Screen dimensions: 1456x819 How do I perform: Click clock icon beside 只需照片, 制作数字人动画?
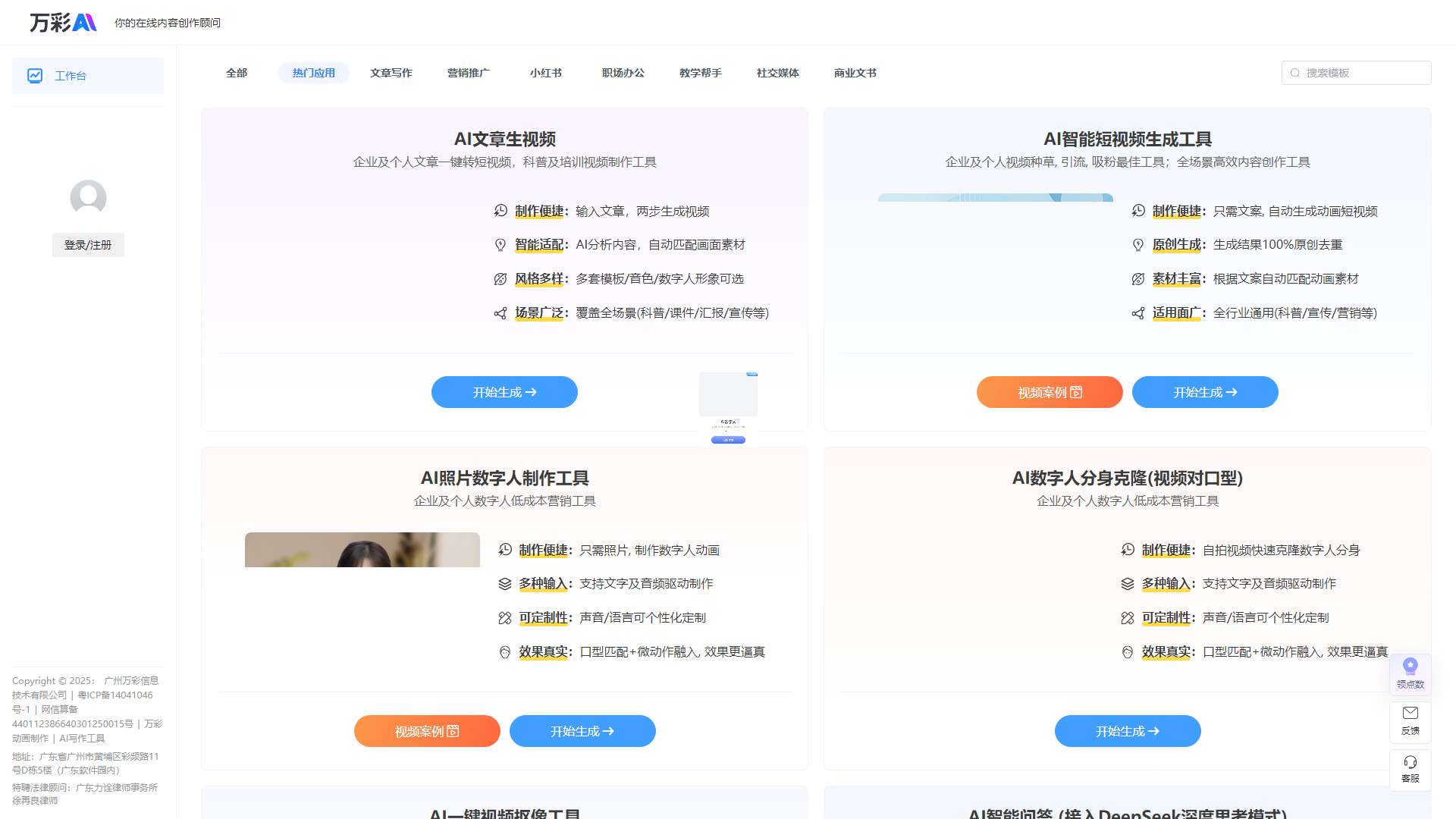pos(505,550)
